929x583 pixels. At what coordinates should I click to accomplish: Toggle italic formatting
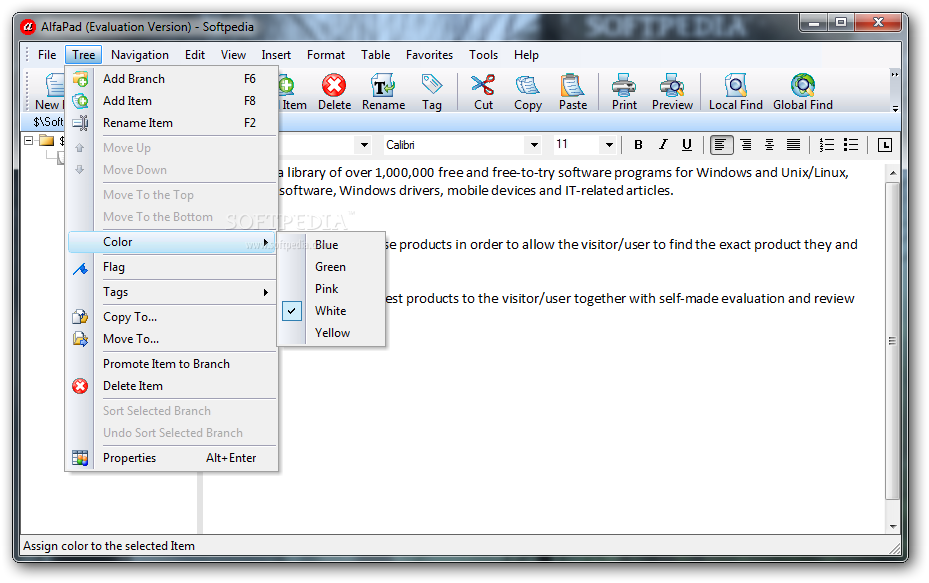pyautogui.click(x=663, y=145)
